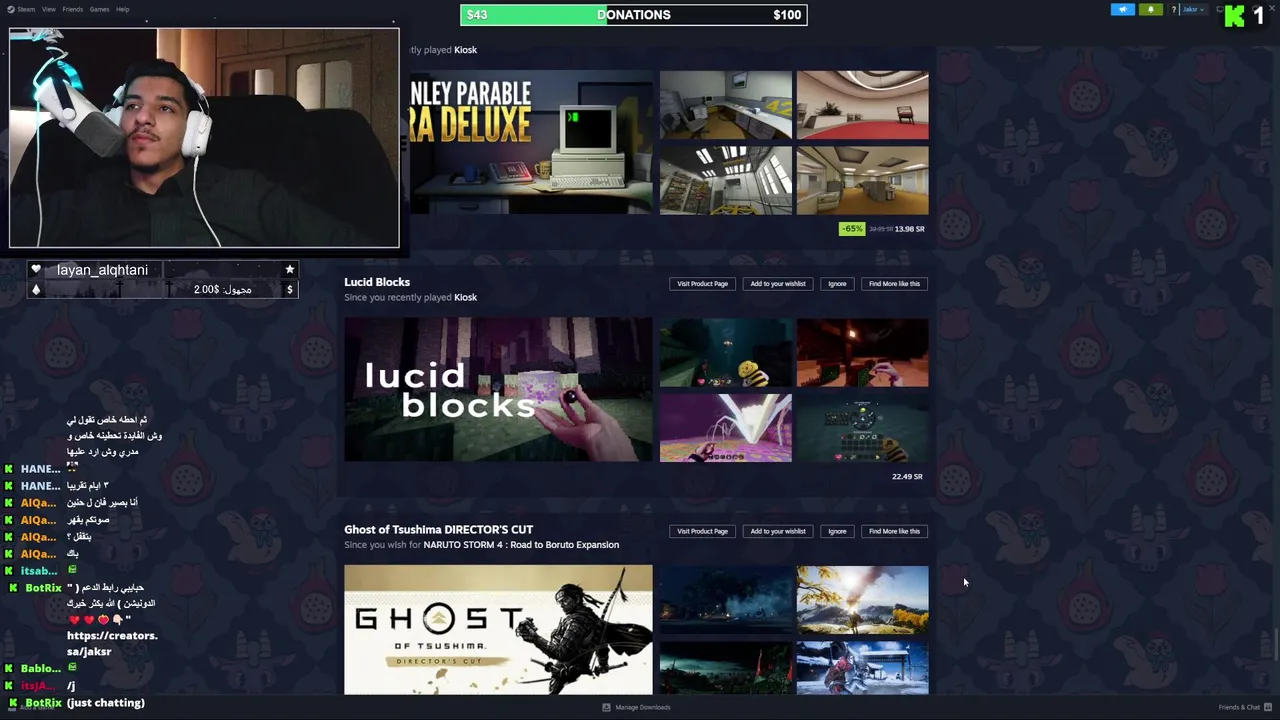Open the Games menu
1280x720 pixels.
click(x=99, y=9)
